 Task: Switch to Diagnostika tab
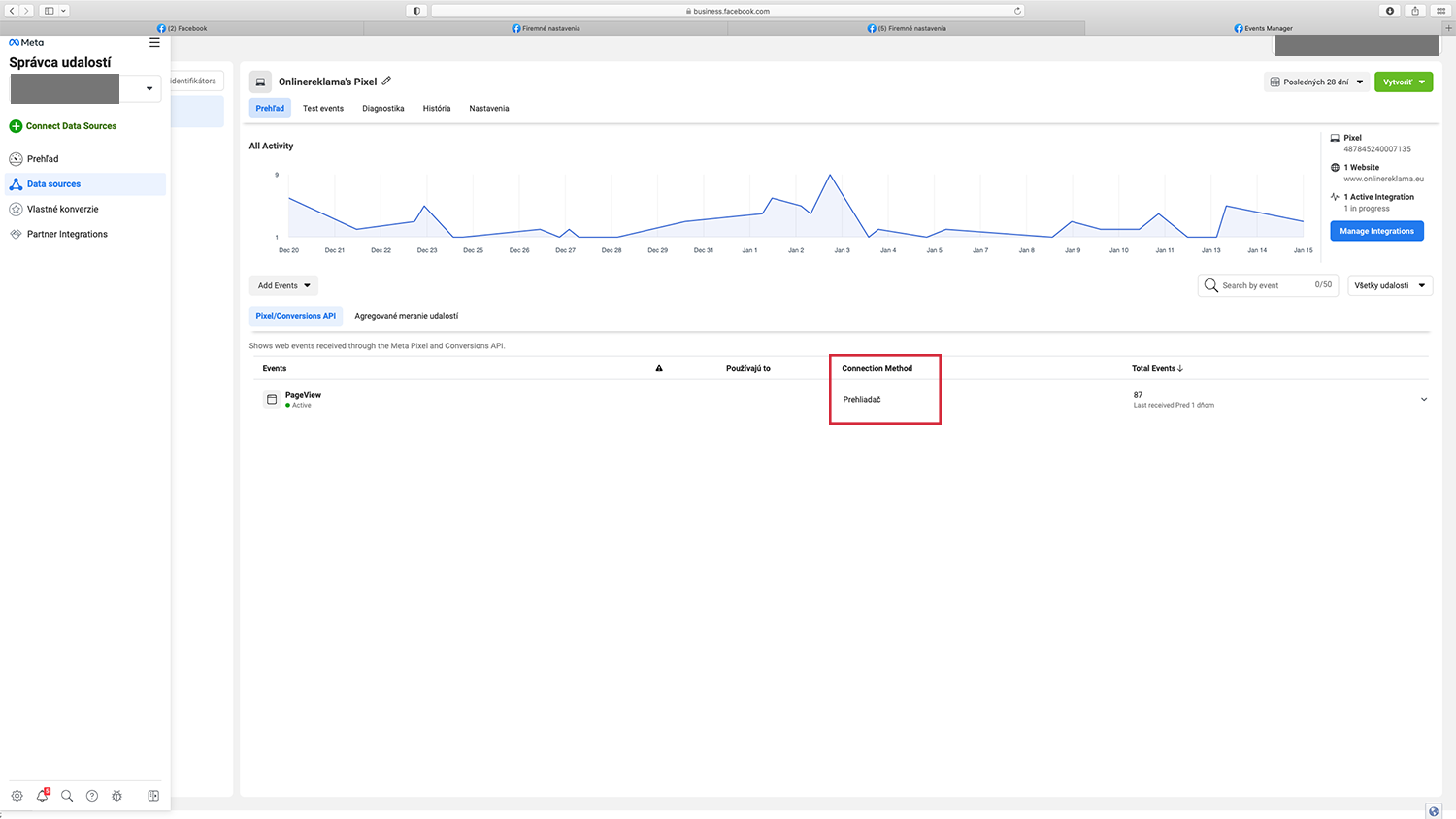point(383,108)
